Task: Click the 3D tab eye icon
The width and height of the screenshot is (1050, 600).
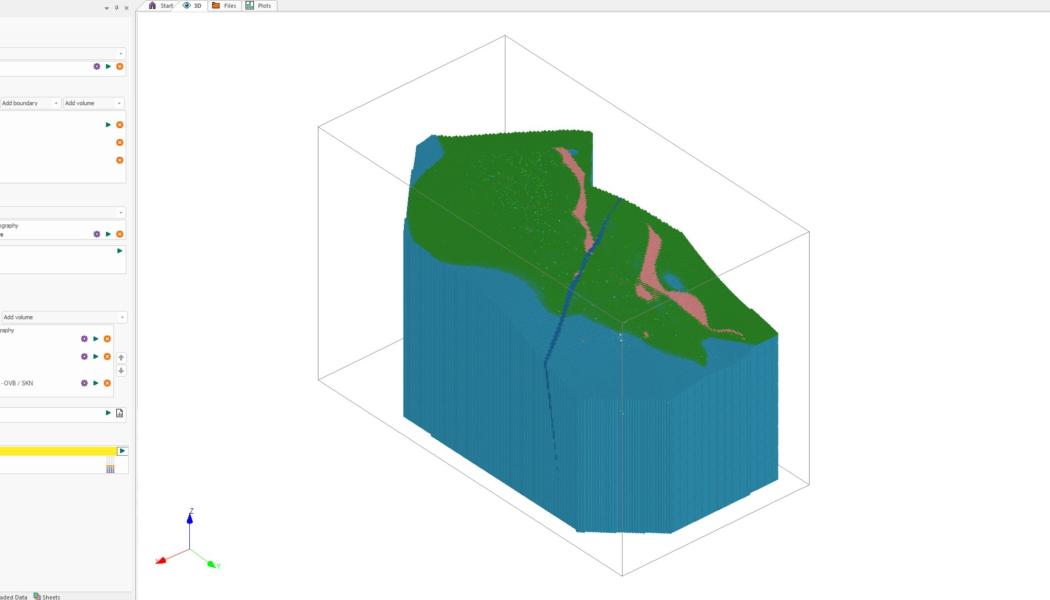Action: tap(186, 5)
